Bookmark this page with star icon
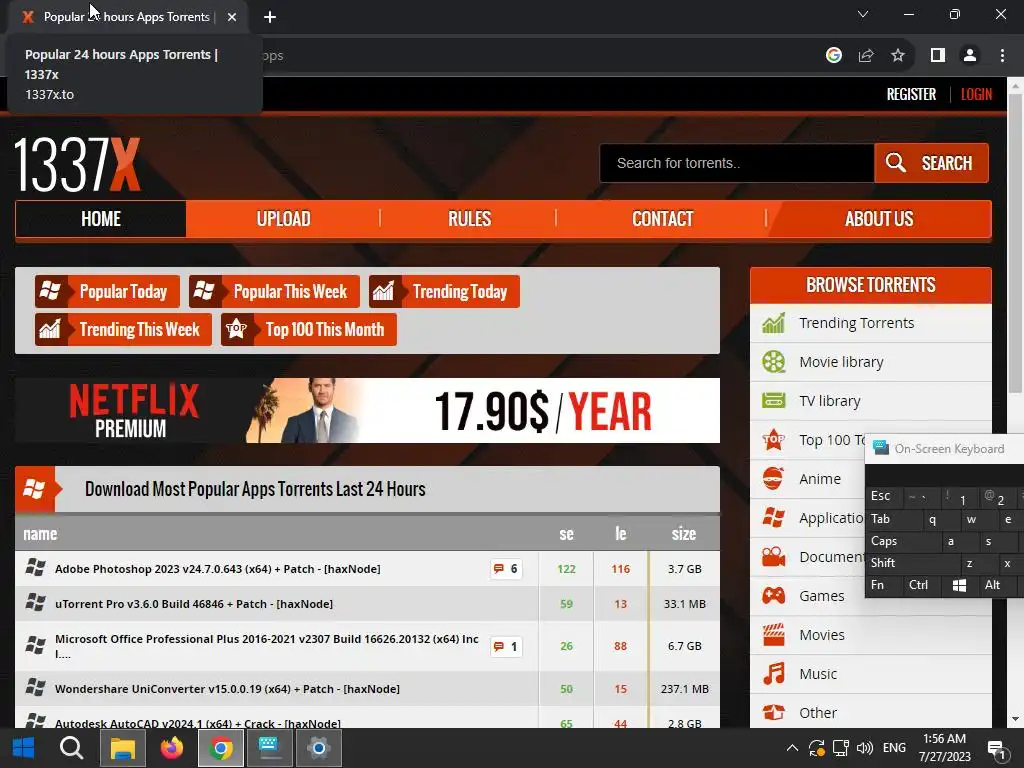Viewport: 1024px width, 768px height. coord(898,56)
